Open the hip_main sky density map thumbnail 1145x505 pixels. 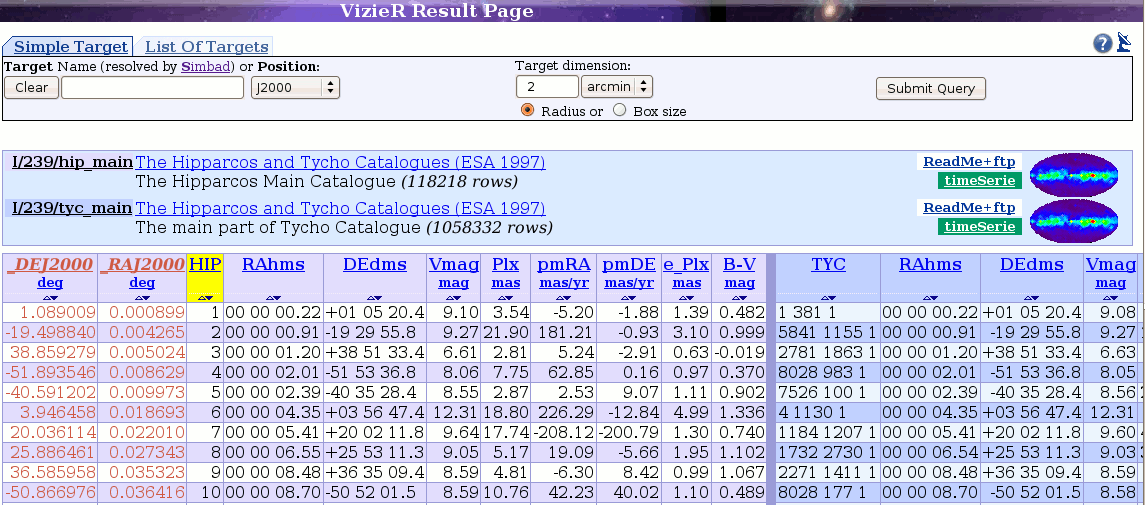click(1073, 174)
